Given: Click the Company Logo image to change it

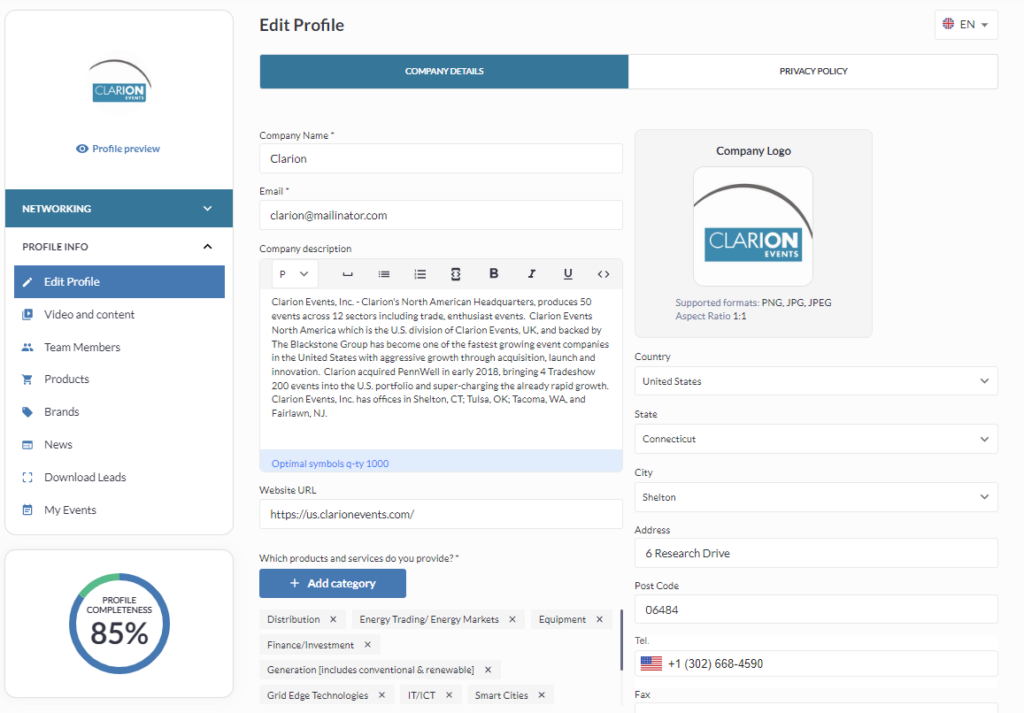Looking at the screenshot, I should click(753, 227).
